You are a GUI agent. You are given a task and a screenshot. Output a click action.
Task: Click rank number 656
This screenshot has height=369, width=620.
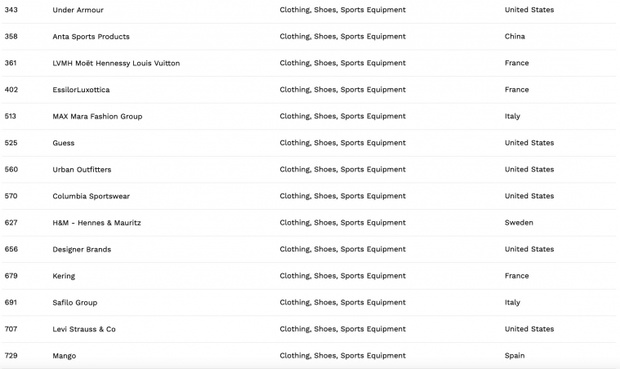(x=11, y=249)
